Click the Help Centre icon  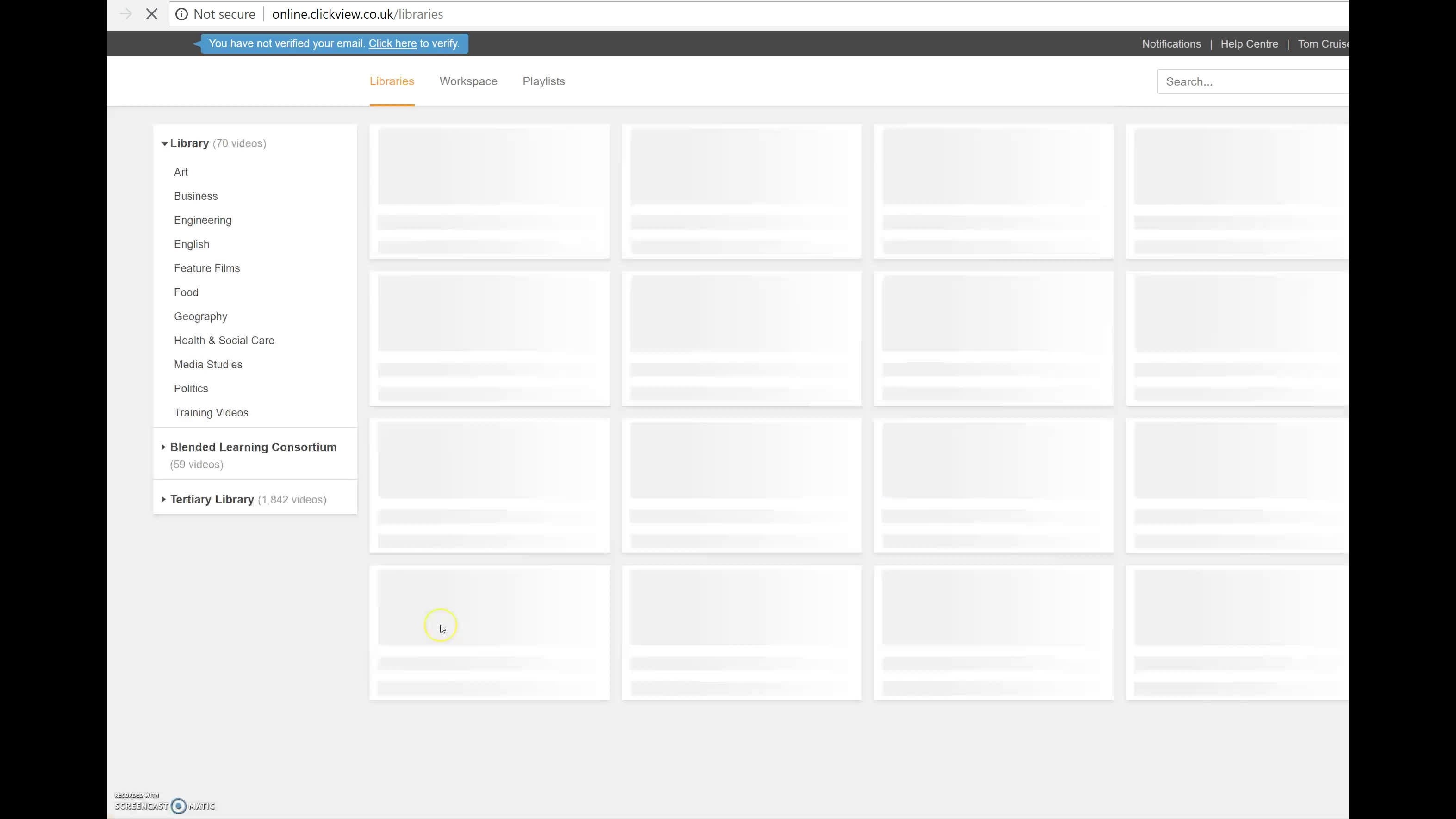tap(1249, 44)
